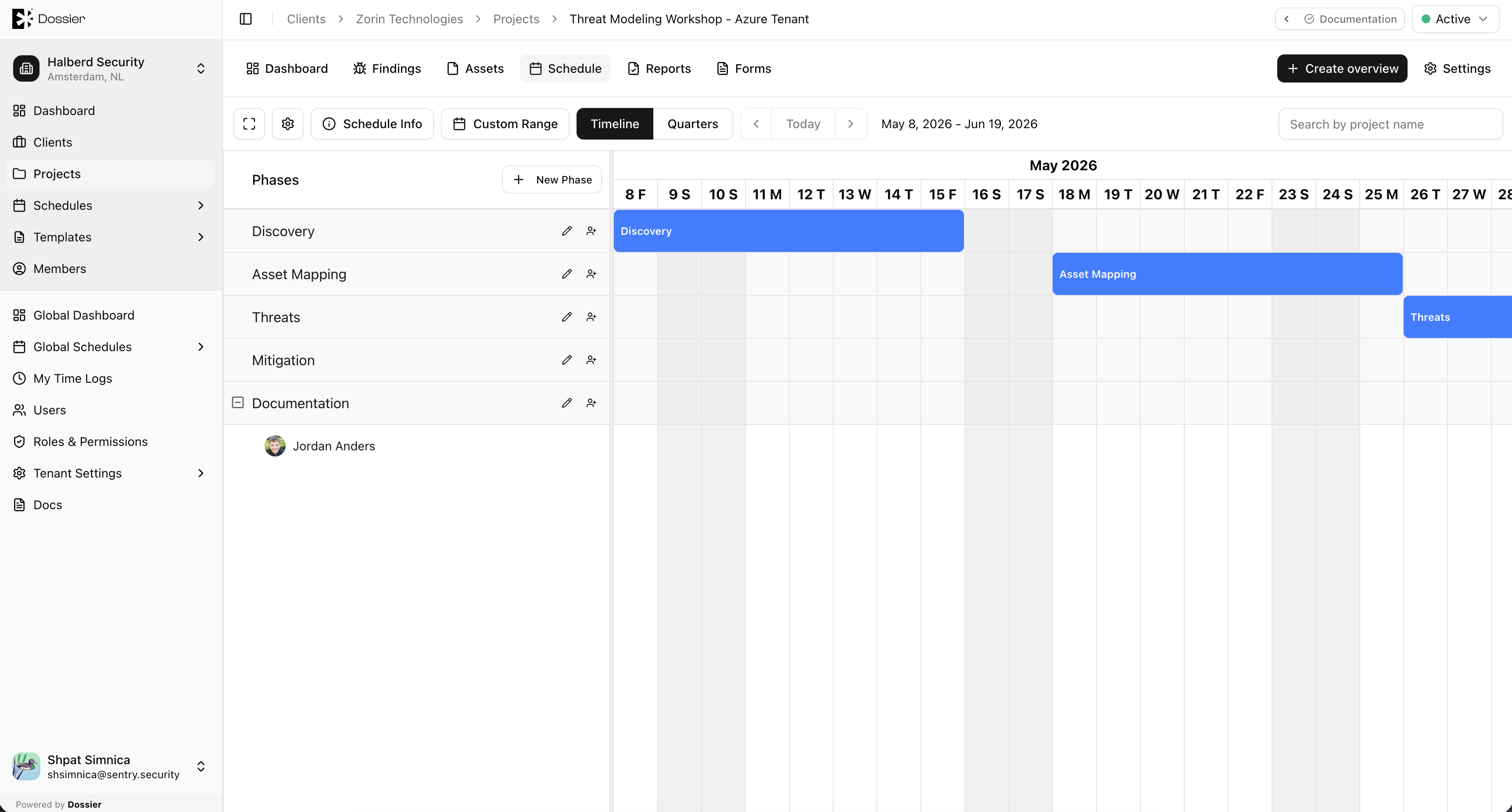
Task: Toggle the sidebar panel icon
Action: click(x=246, y=19)
